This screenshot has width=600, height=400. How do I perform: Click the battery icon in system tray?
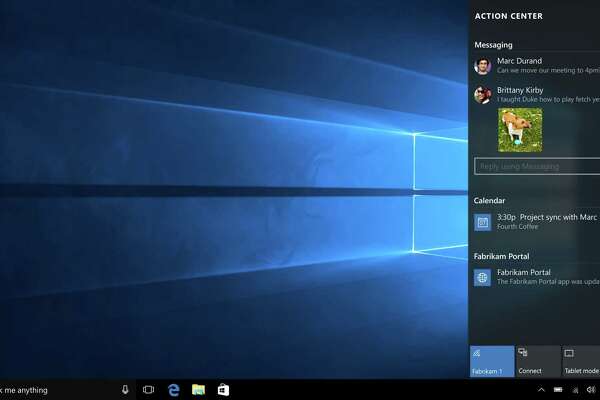click(558, 390)
